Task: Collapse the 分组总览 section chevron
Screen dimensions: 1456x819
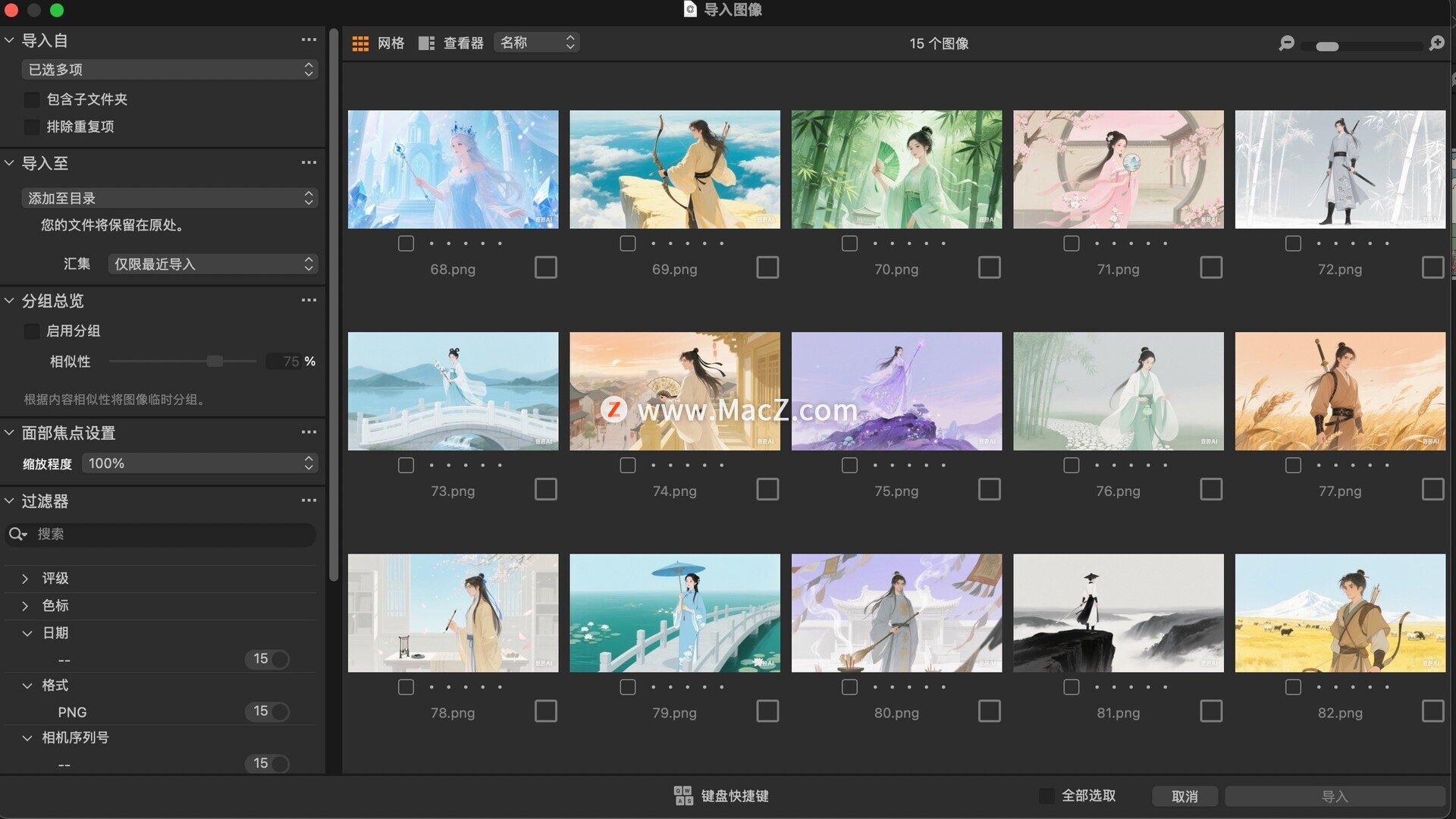Action: click(x=9, y=301)
